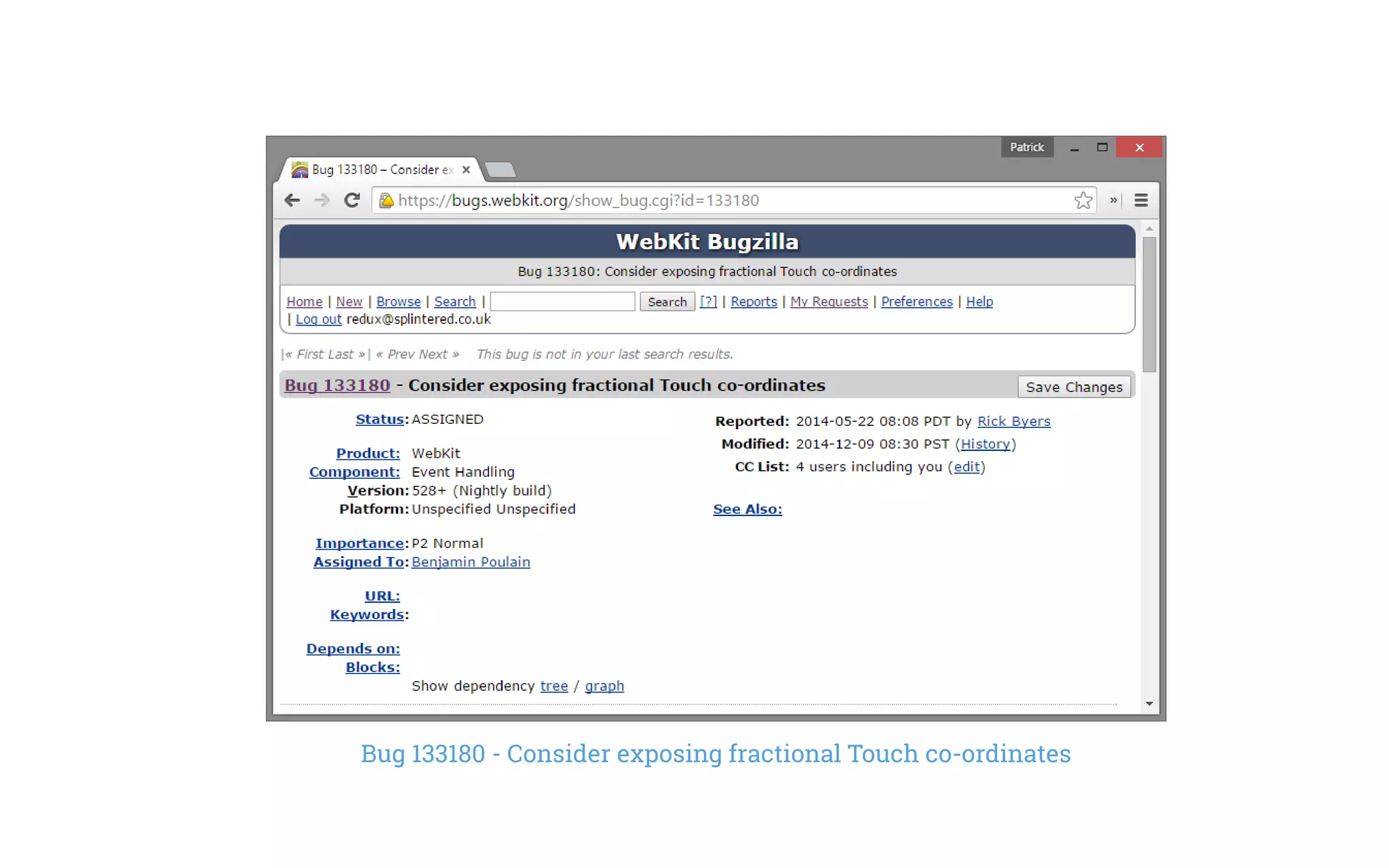This screenshot has height=868, width=1389.
Task: Bookmark this page with the star icon
Action: pyautogui.click(x=1083, y=200)
